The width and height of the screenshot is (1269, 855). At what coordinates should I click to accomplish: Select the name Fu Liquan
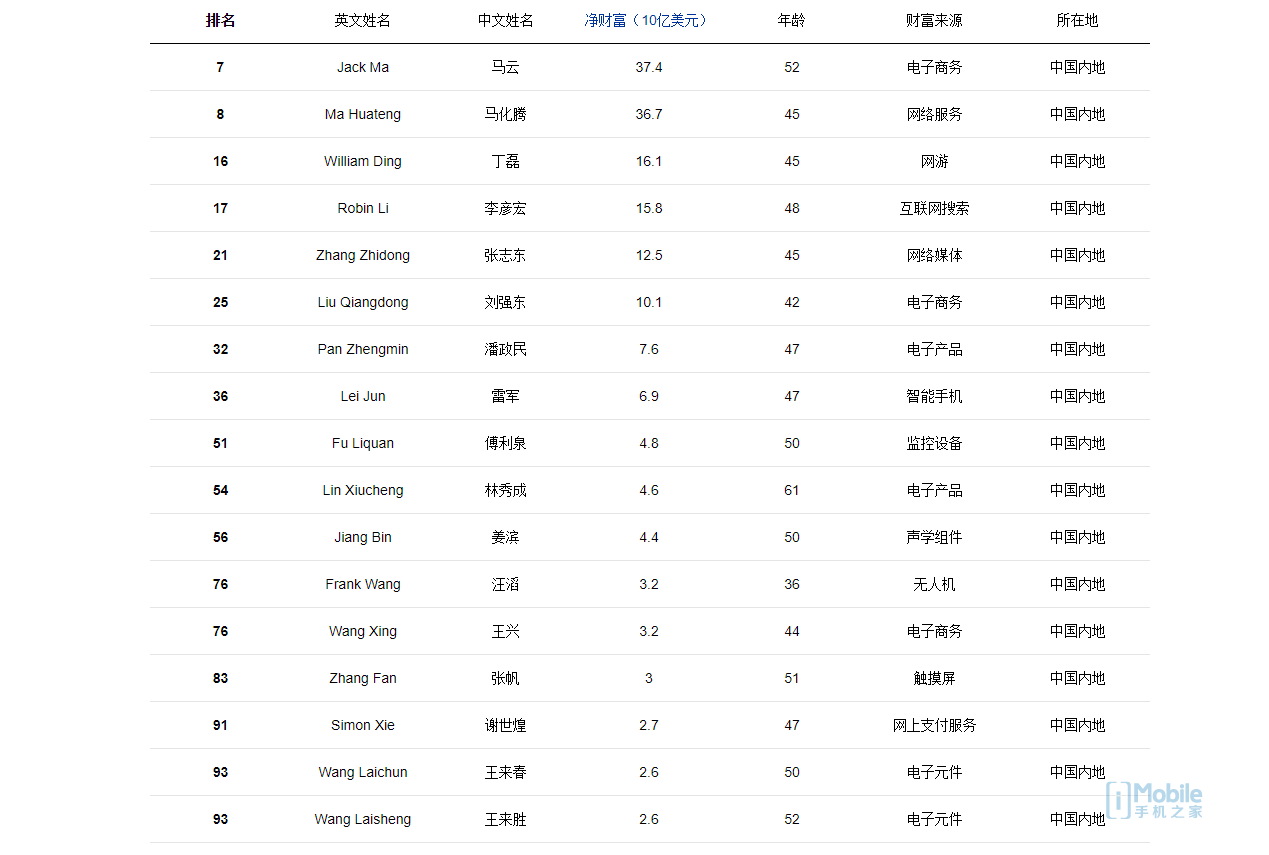(x=363, y=443)
